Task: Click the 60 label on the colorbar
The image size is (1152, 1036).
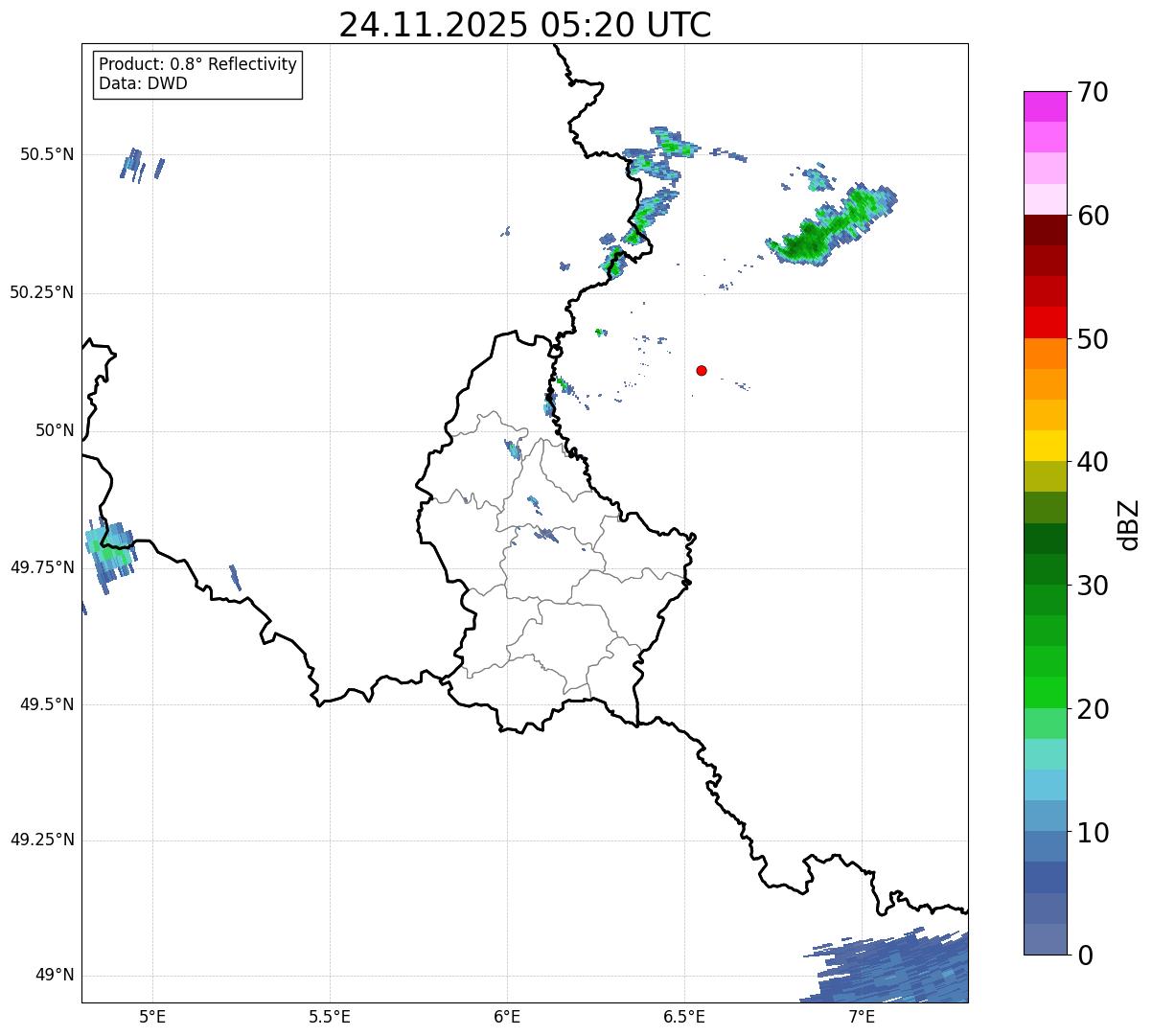Action: pos(1093,216)
